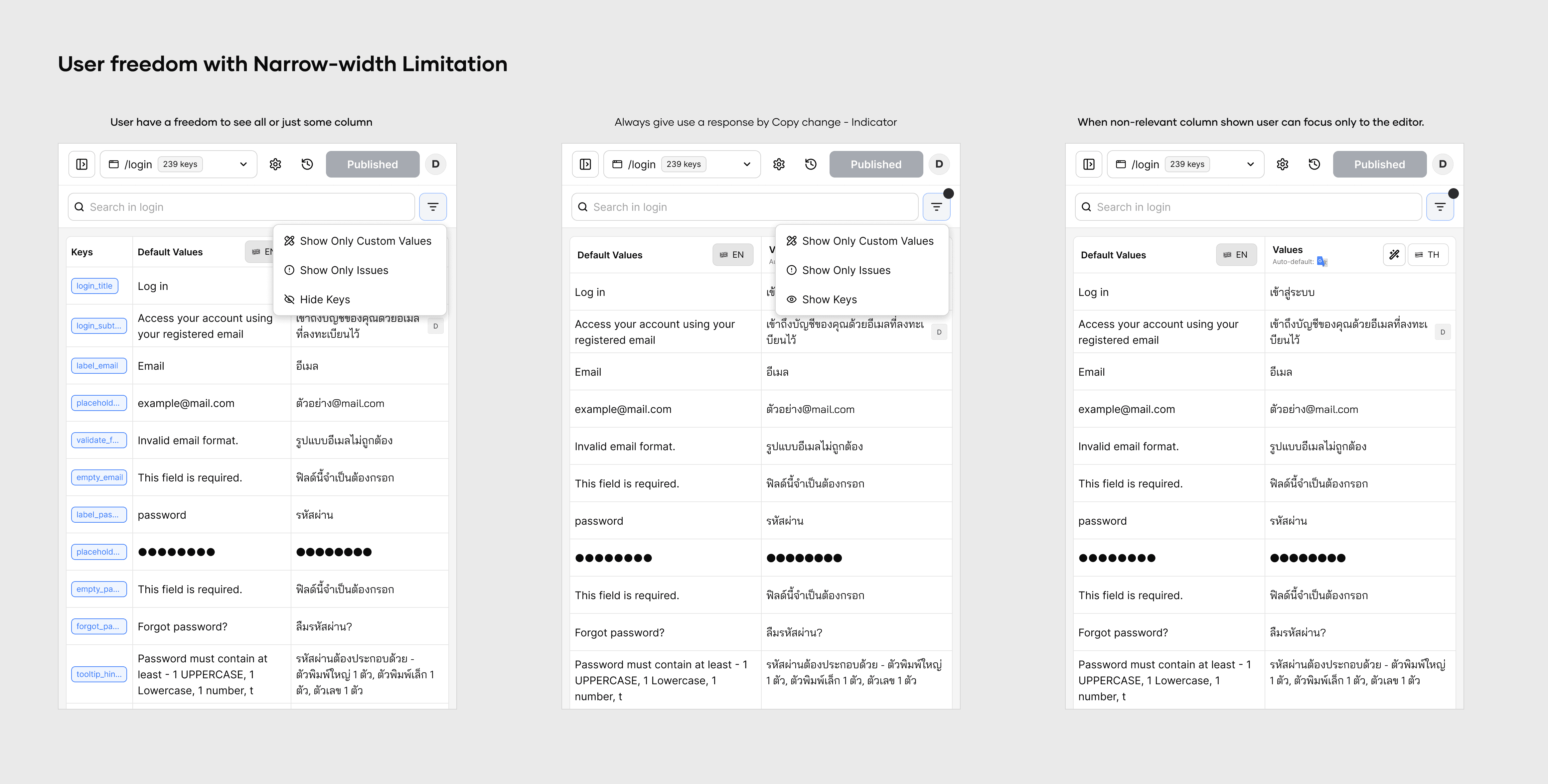
Task: Click filter icon in left panel
Action: pos(433,207)
